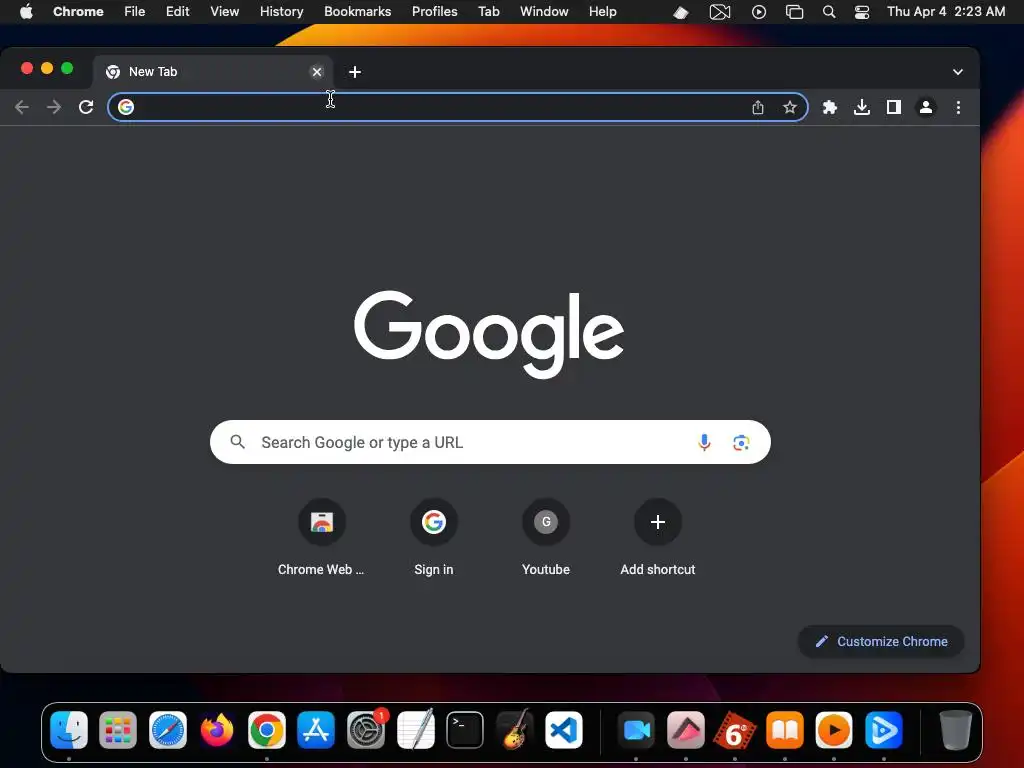Open Books from the dock
The width and height of the screenshot is (1024, 768).
784,730
